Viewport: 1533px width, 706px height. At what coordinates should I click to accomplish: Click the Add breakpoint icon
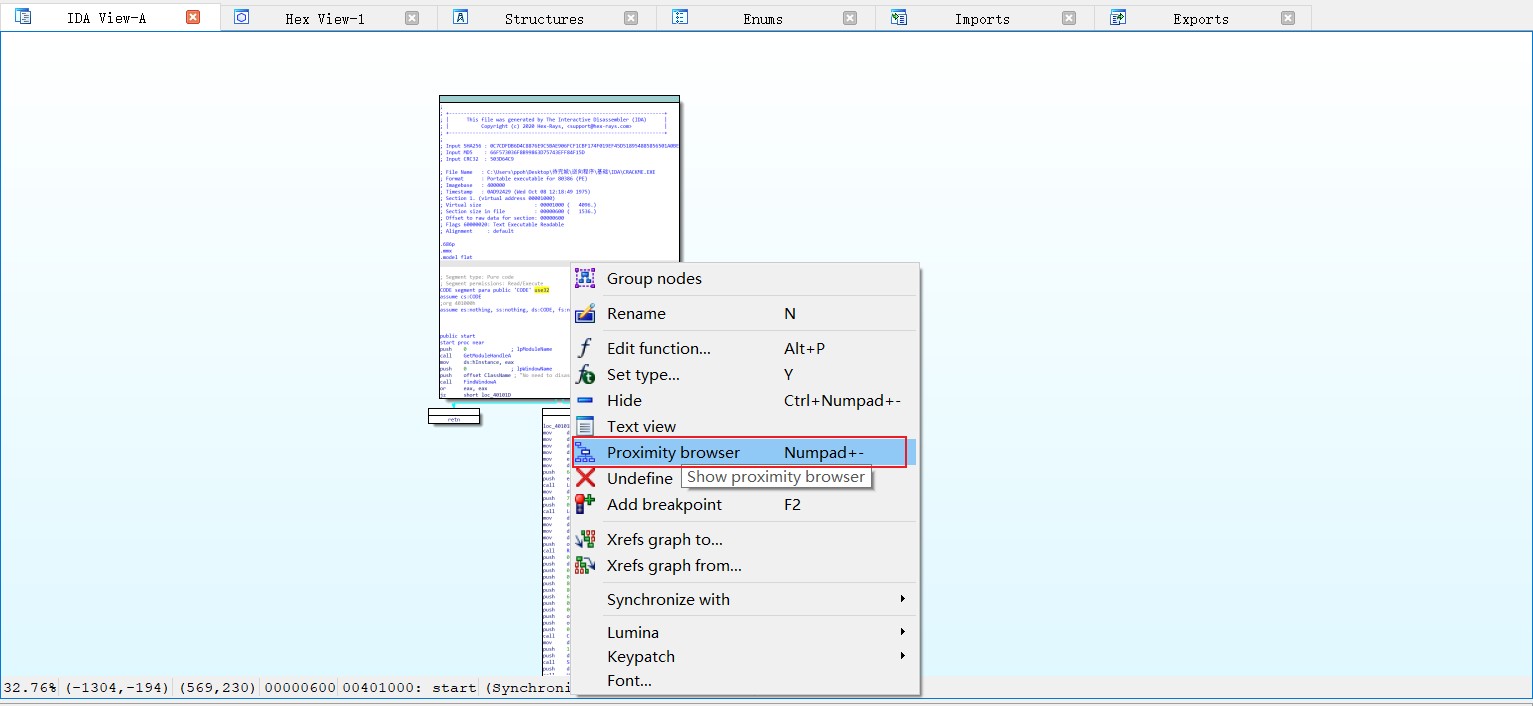[585, 505]
